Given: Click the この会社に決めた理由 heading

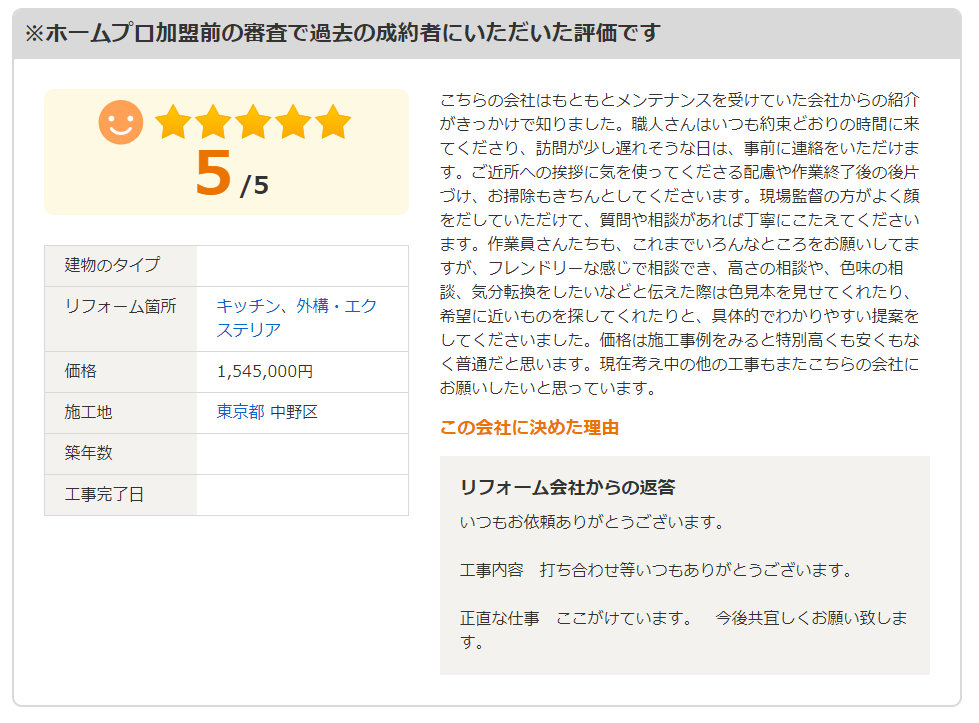Looking at the screenshot, I should (x=529, y=428).
